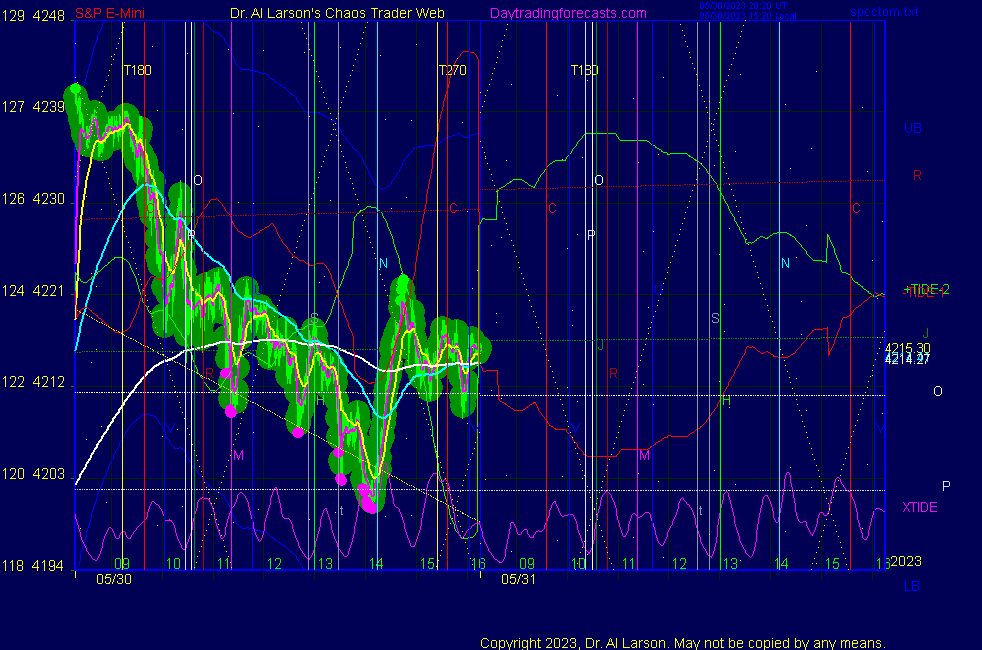
Task: Select the "120 4203" price axis label
Action: [33, 474]
